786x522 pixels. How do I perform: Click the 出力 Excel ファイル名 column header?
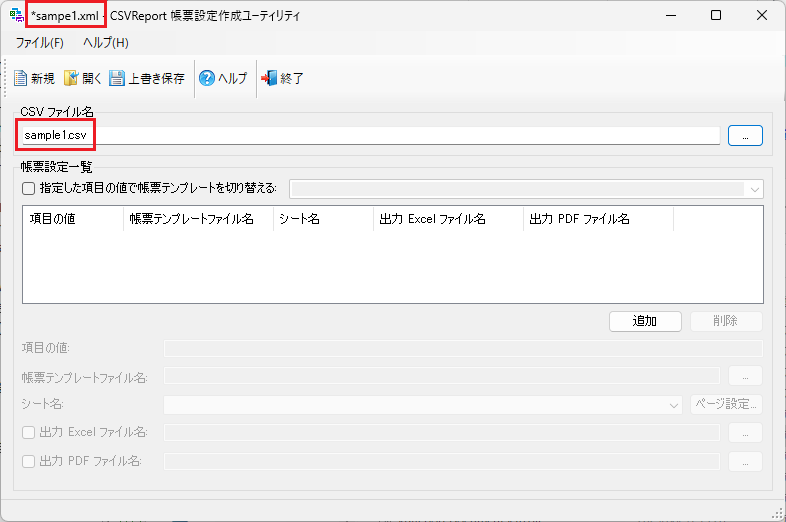448,219
